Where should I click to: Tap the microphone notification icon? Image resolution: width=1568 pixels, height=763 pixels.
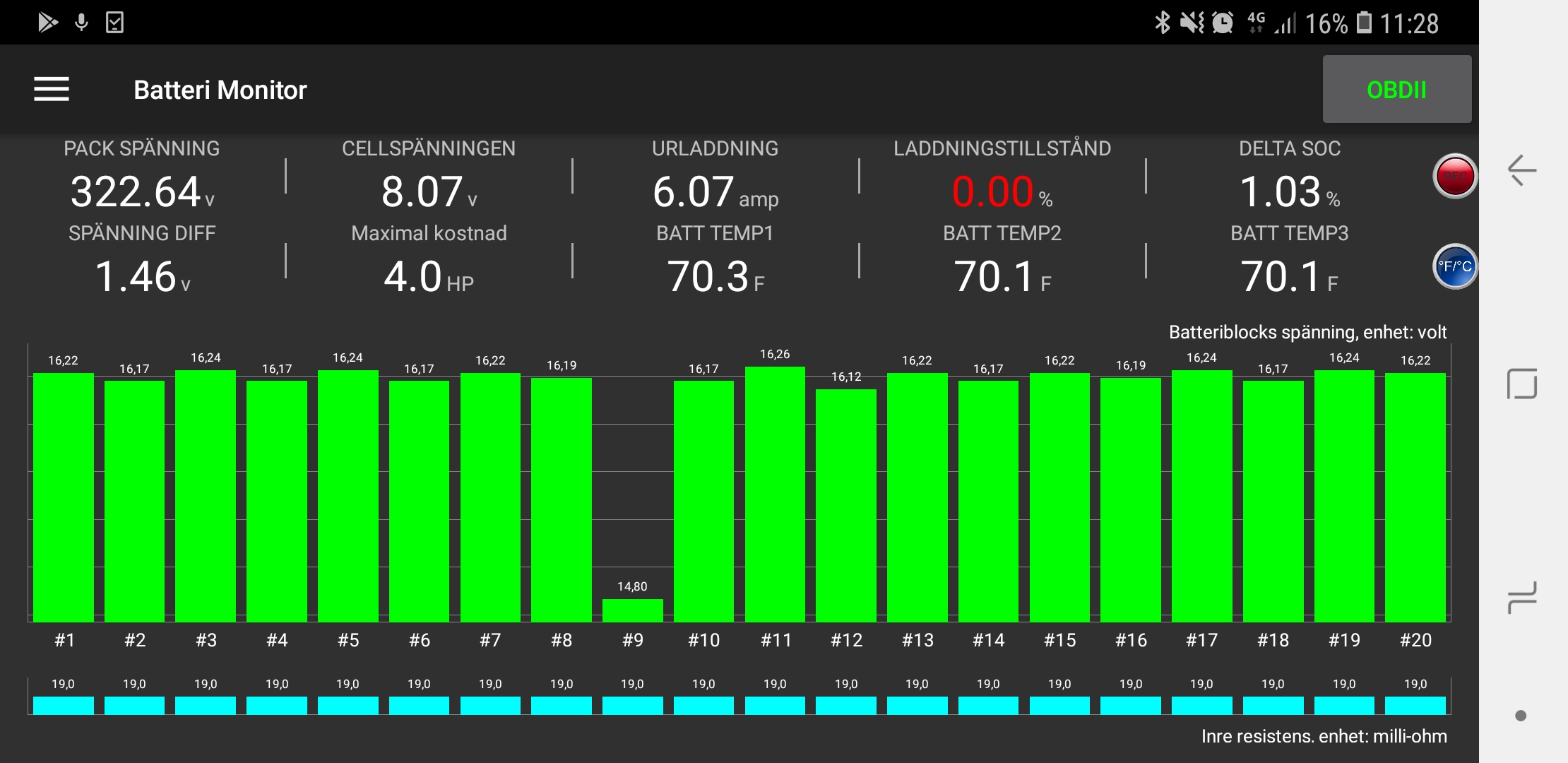(x=82, y=23)
